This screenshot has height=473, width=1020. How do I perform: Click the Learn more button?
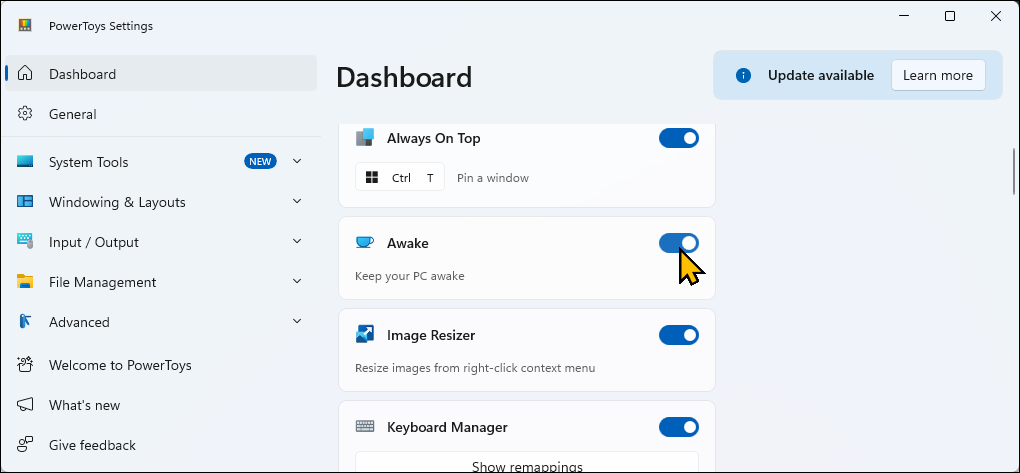click(937, 75)
